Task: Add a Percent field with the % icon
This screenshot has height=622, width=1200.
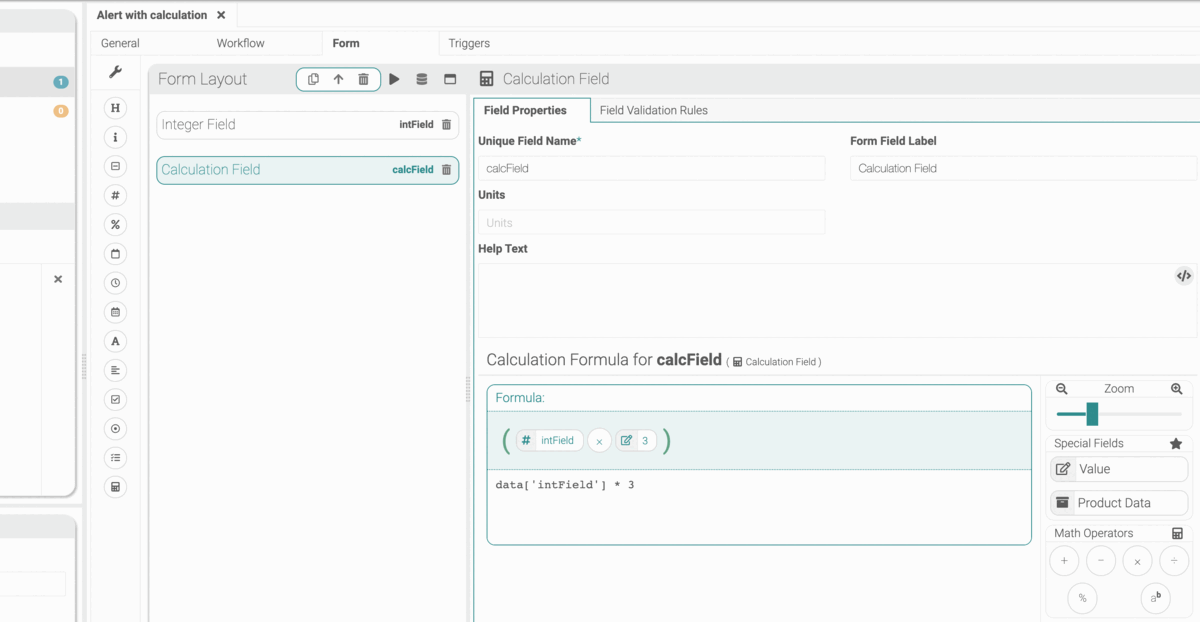Action: pyautogui.click(x=115, y=225)
